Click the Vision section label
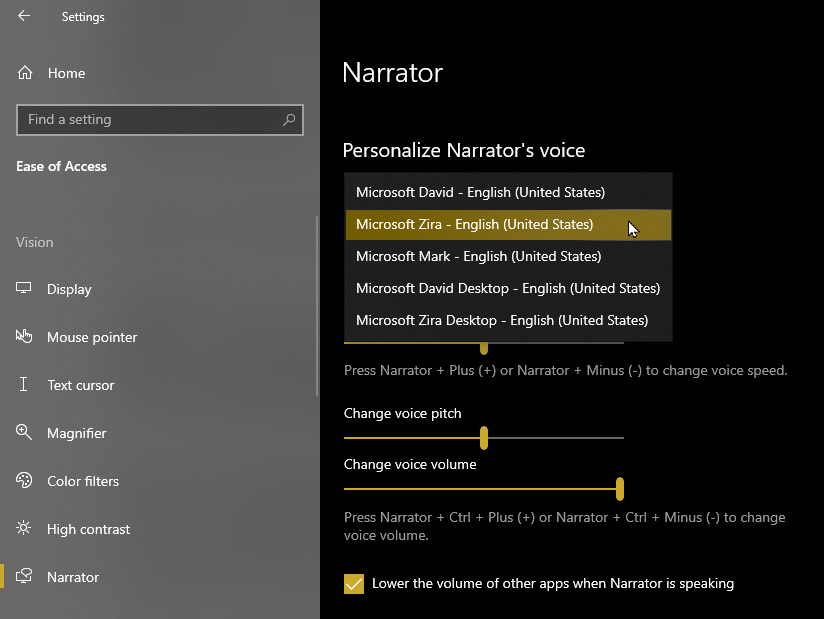Screen dimensions: 824x619 pos(35,242)
